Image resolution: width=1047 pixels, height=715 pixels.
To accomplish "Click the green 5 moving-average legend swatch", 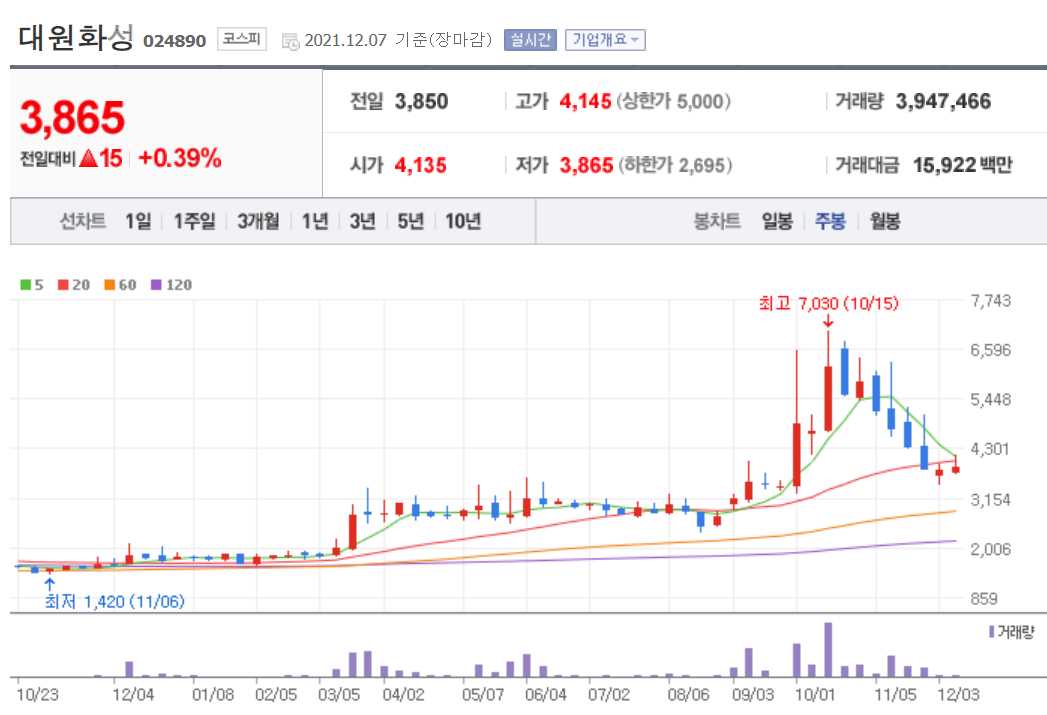I will (x=25, y=285).
